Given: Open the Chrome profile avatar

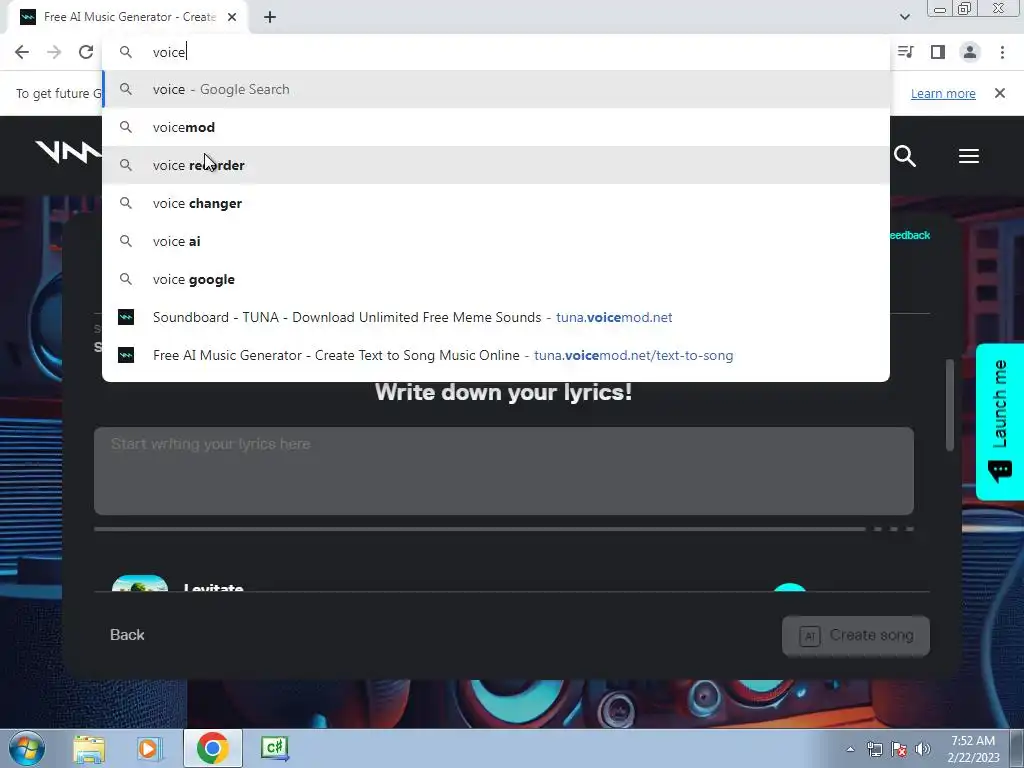Looking at the screenshot, I should coord(970,52).
